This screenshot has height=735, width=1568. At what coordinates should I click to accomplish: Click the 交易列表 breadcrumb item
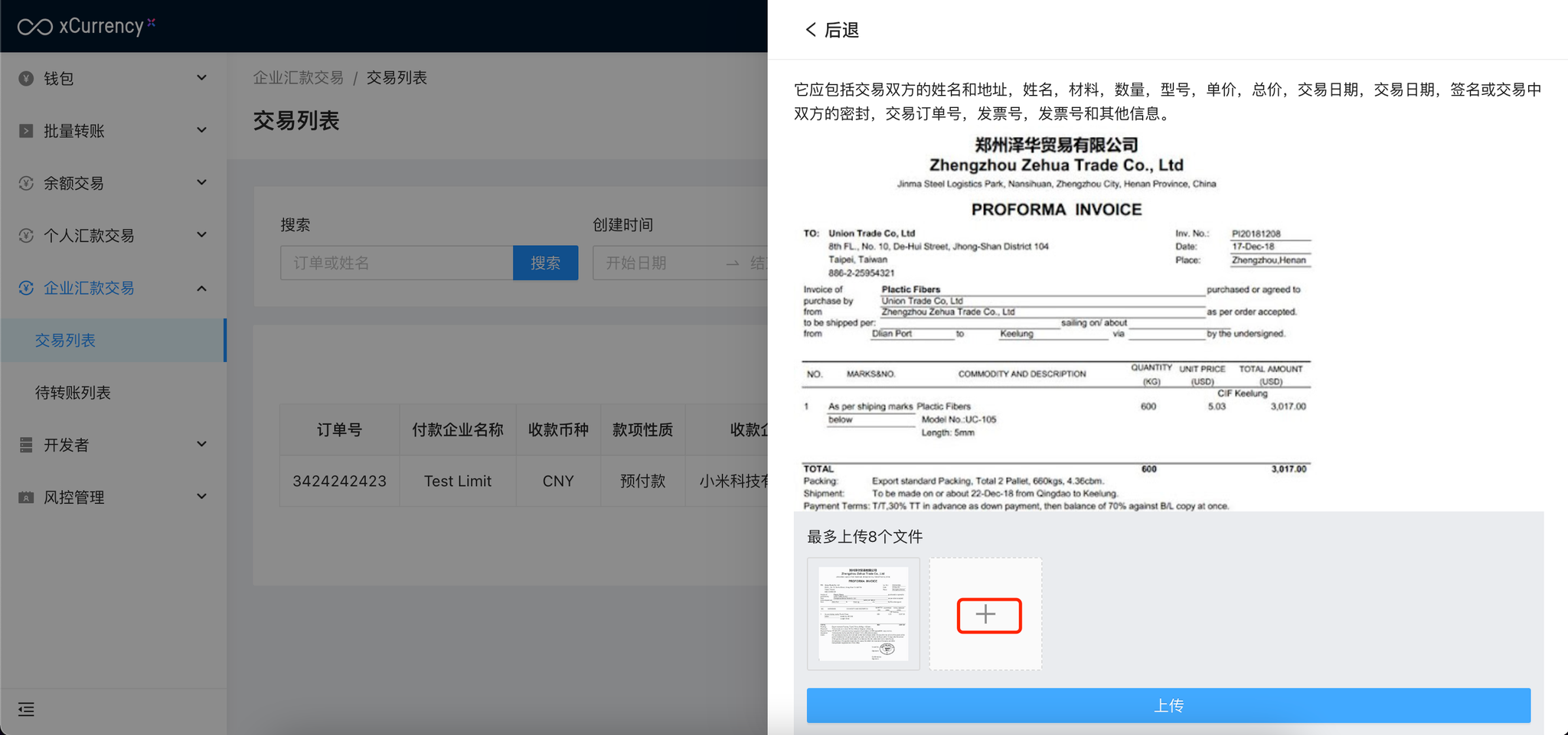pos(397,77)
